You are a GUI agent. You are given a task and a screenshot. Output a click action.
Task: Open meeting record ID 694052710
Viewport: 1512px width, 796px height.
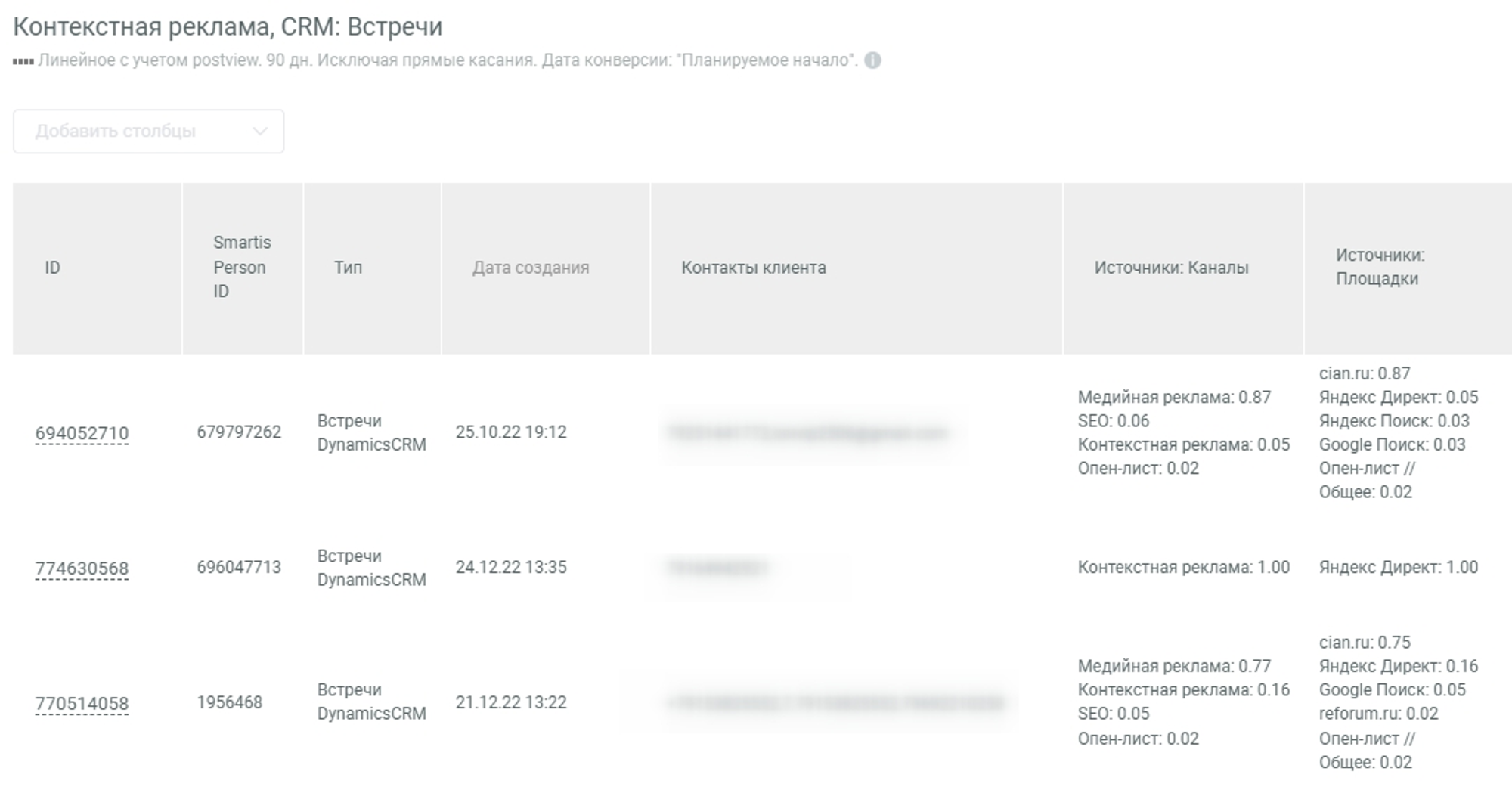(82, 433)
